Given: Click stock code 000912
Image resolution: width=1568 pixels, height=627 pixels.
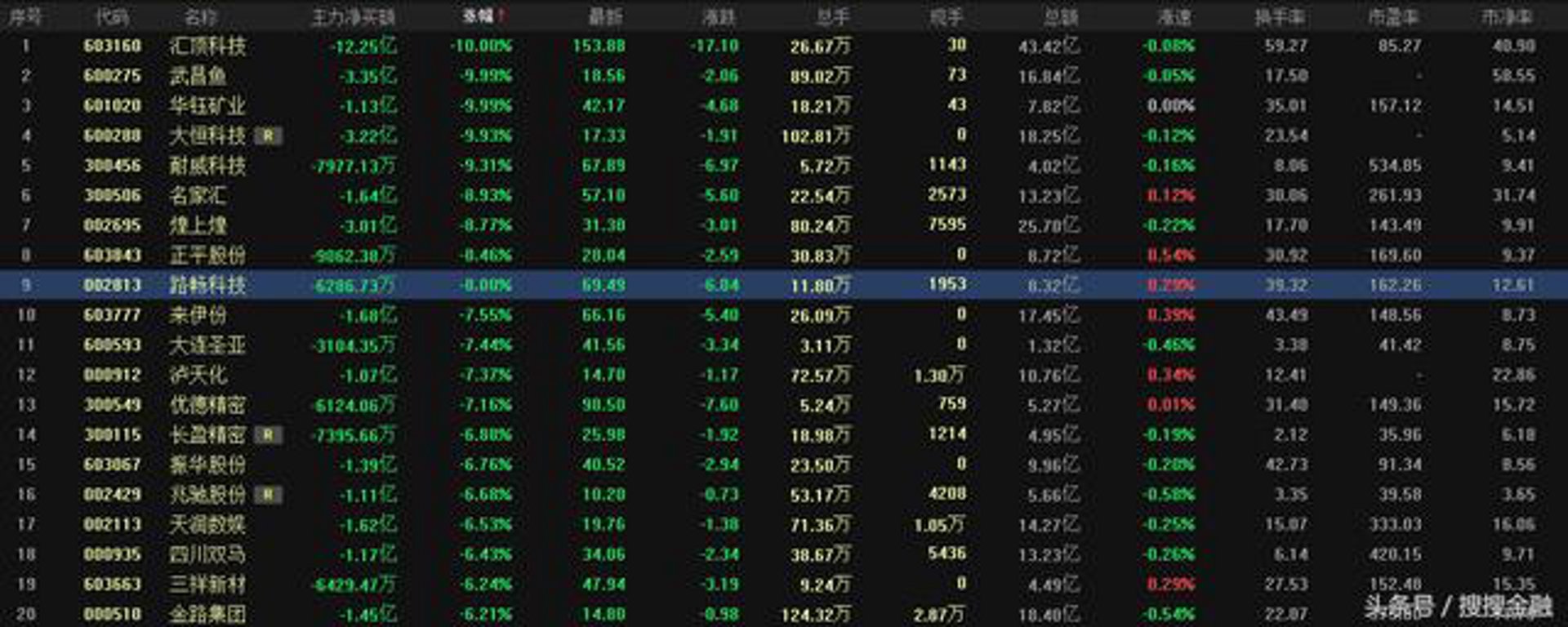Looking at the screenshot, I should [113, 376].
